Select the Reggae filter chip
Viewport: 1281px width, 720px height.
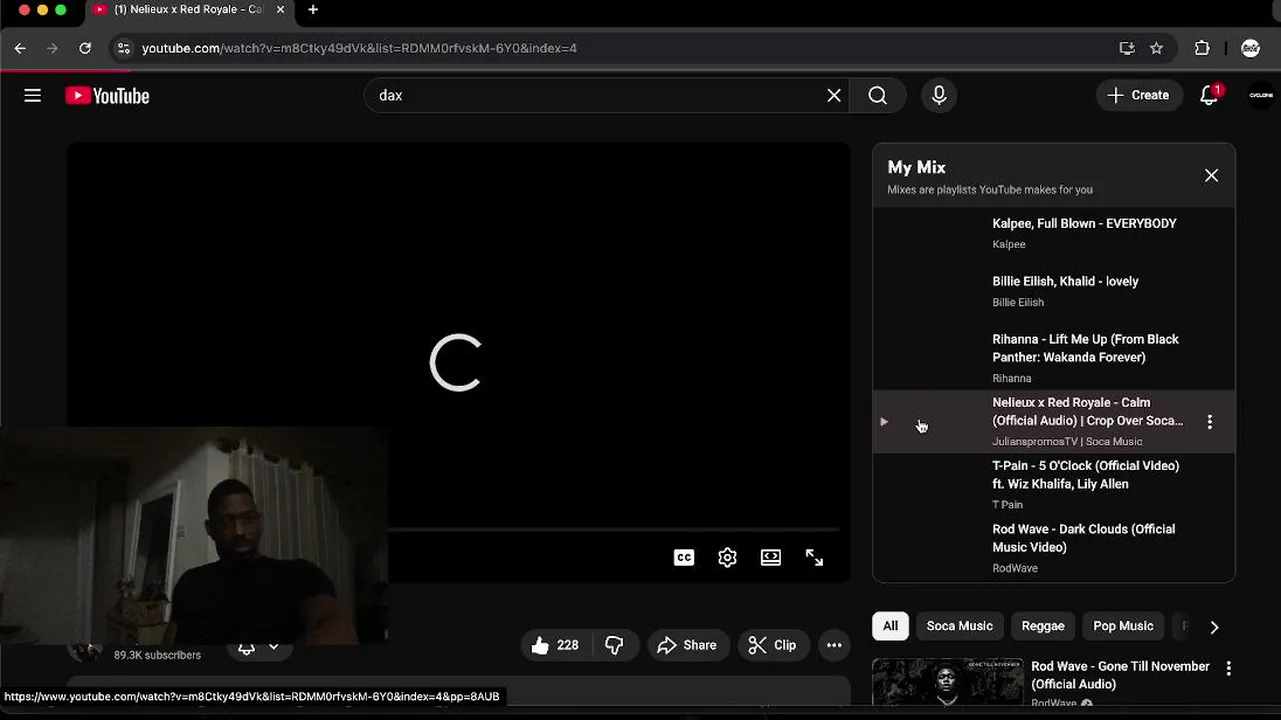click(x=1043, y=626)
